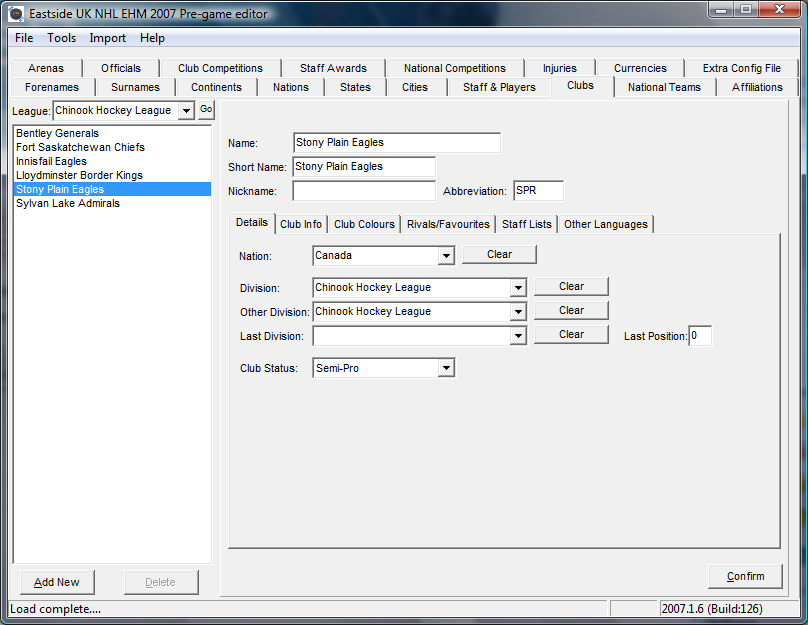The image size is (808, 625).
Task: Select Innisfail Eagles in club list
Action: pos(112,161)
